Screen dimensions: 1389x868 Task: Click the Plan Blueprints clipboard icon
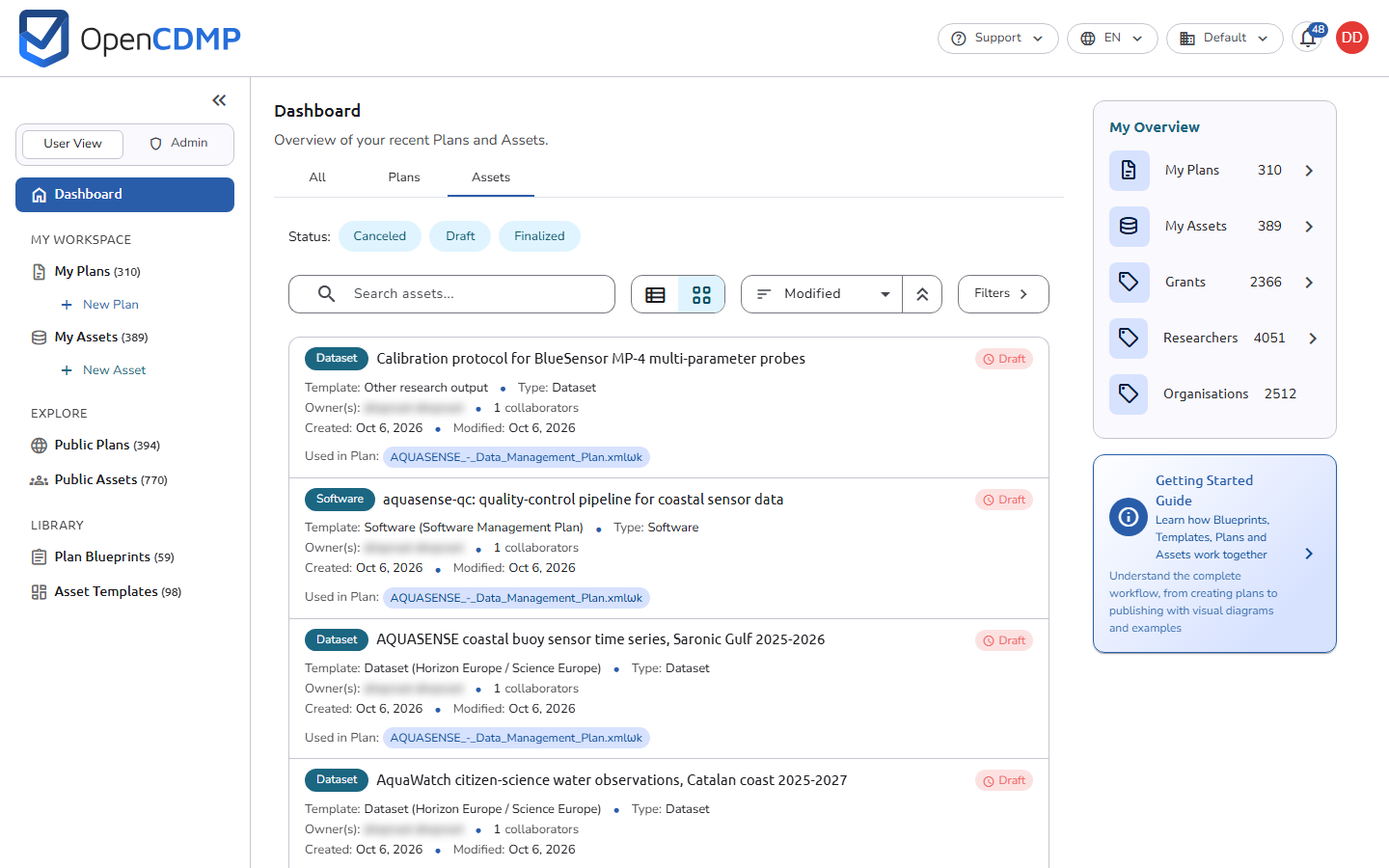39,557
